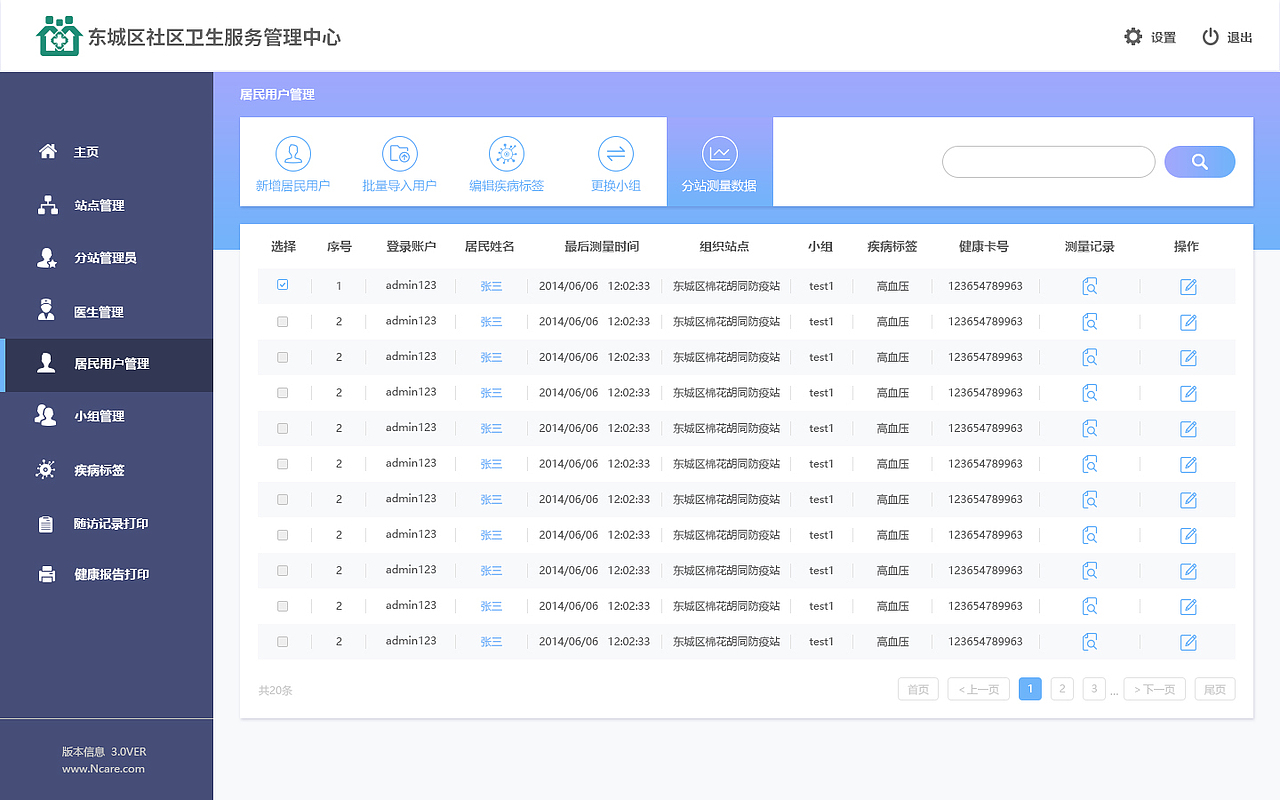The width and height of the screenshot is (1280, 800).
Task: Check the checkbox in the last table row
Action: [x=282, y=641]
